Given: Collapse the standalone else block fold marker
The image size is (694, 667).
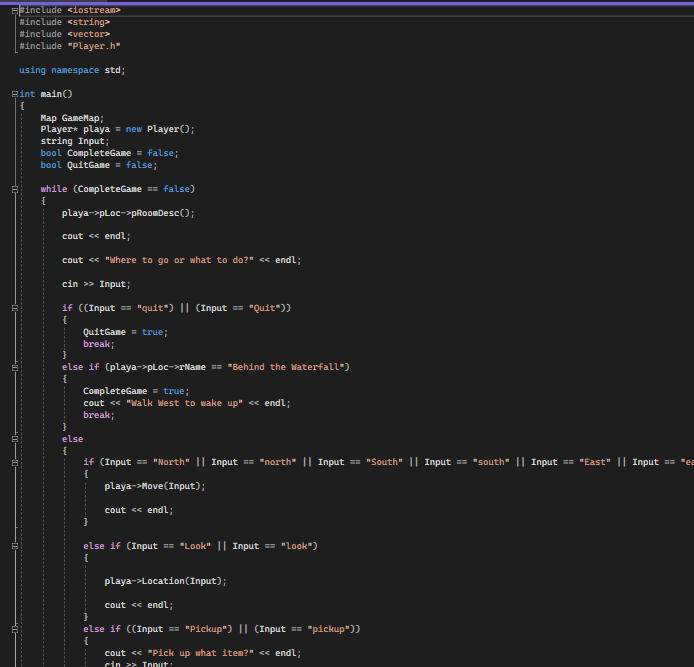Looking at the screenshot, I should (x=15, y=439).
